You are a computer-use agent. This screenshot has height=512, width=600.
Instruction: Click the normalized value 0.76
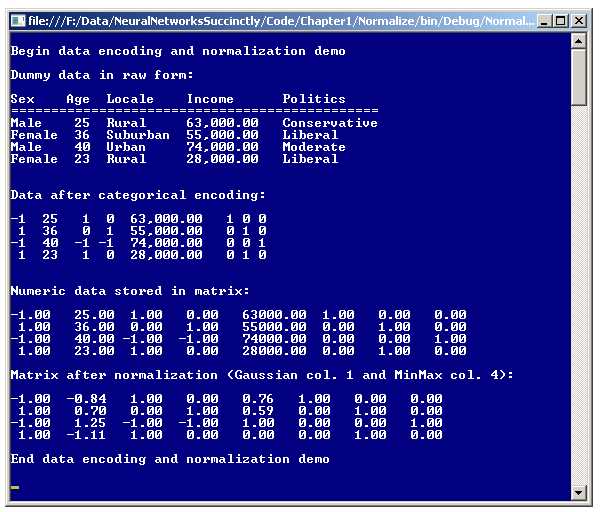click(x=258, y=399)
